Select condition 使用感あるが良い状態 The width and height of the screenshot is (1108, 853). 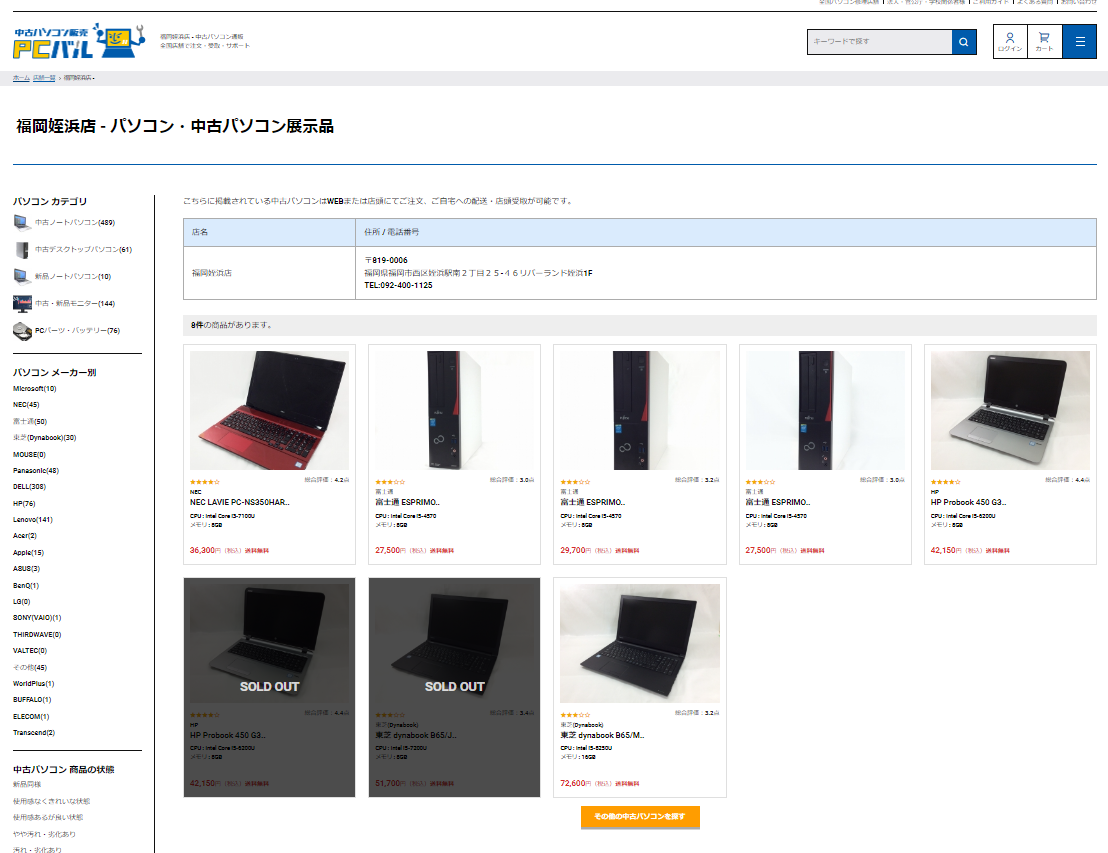[x=48, y=818]
